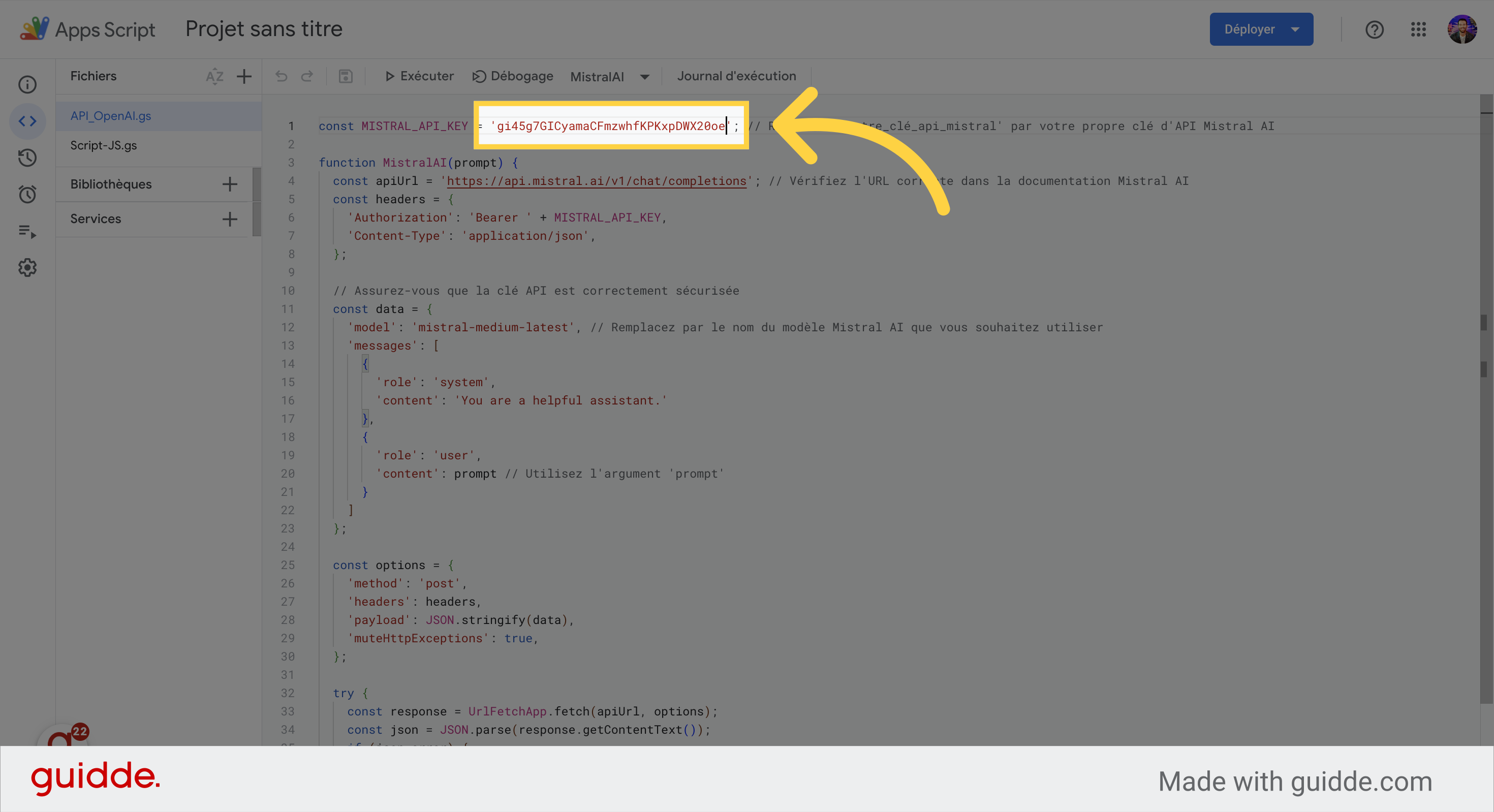Add a service with Services plus

coord(230,219)
